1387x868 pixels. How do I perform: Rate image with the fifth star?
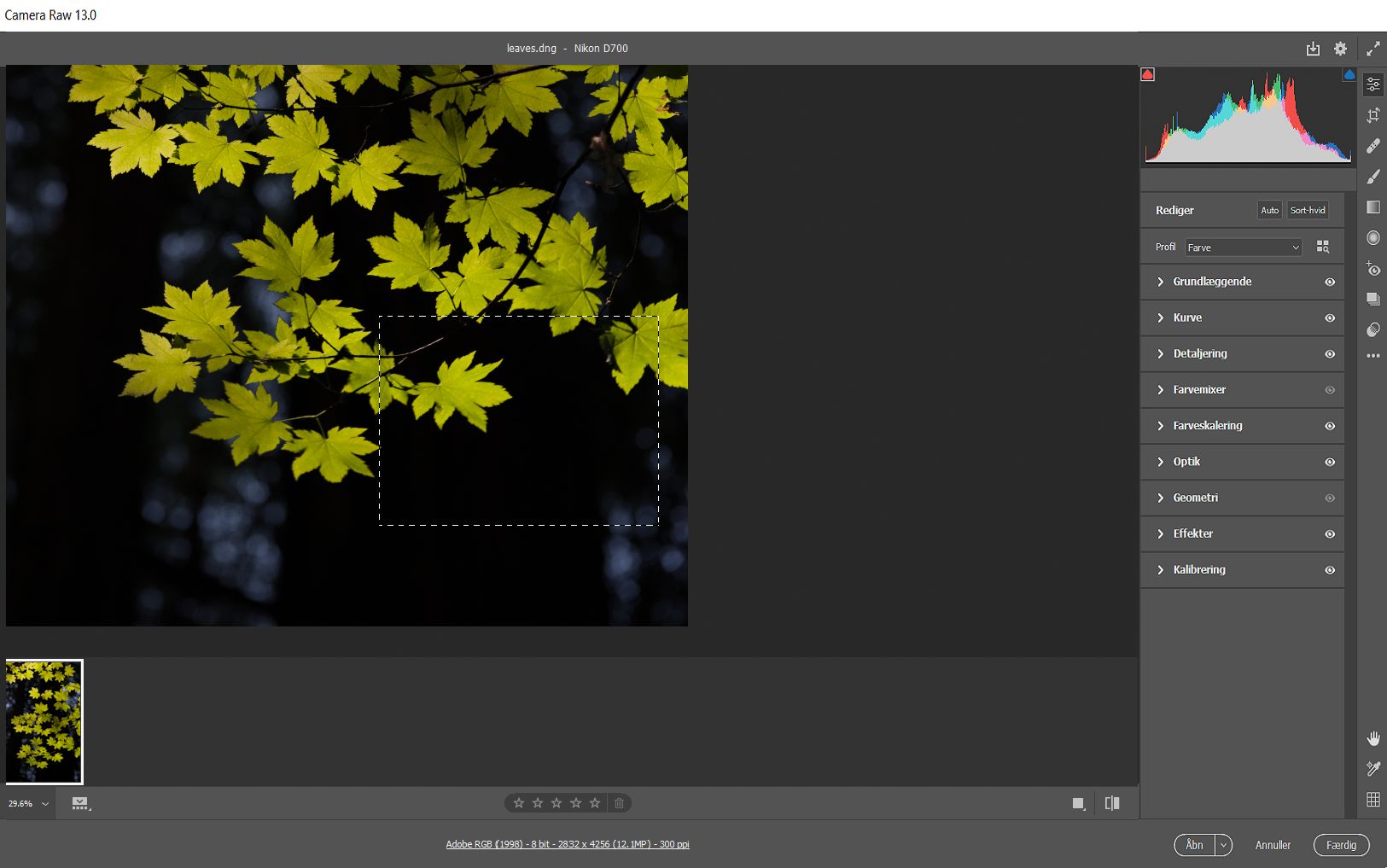pos(595,803)
